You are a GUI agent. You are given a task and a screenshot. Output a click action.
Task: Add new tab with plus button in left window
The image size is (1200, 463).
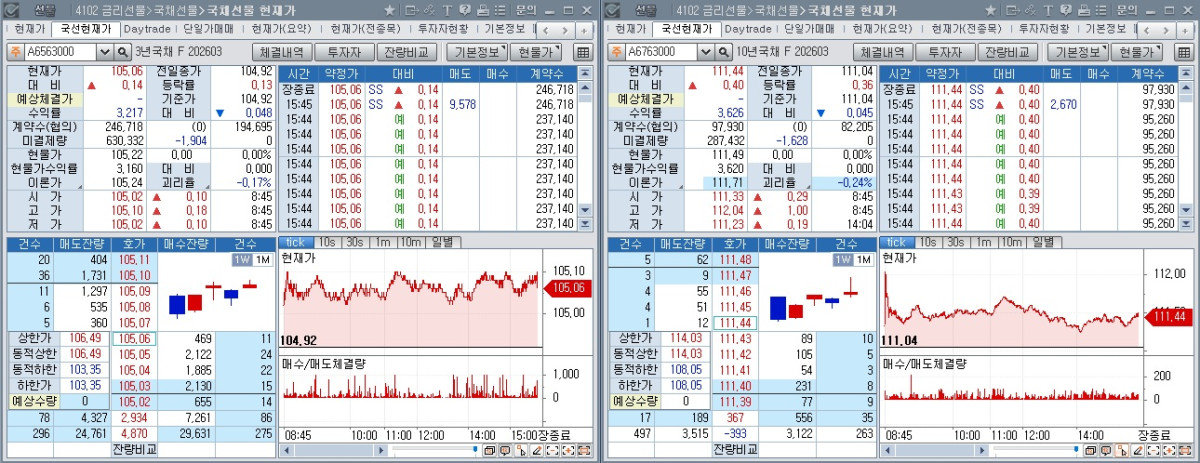[584, 31]
